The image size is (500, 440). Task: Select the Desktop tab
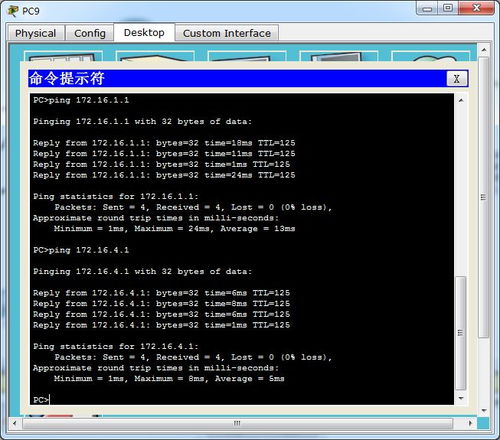click(144, 32)
